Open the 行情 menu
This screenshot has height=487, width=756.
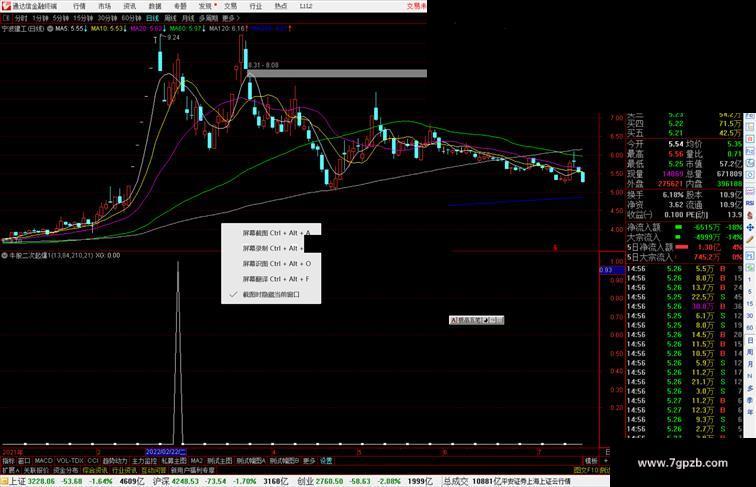(79, 6)
